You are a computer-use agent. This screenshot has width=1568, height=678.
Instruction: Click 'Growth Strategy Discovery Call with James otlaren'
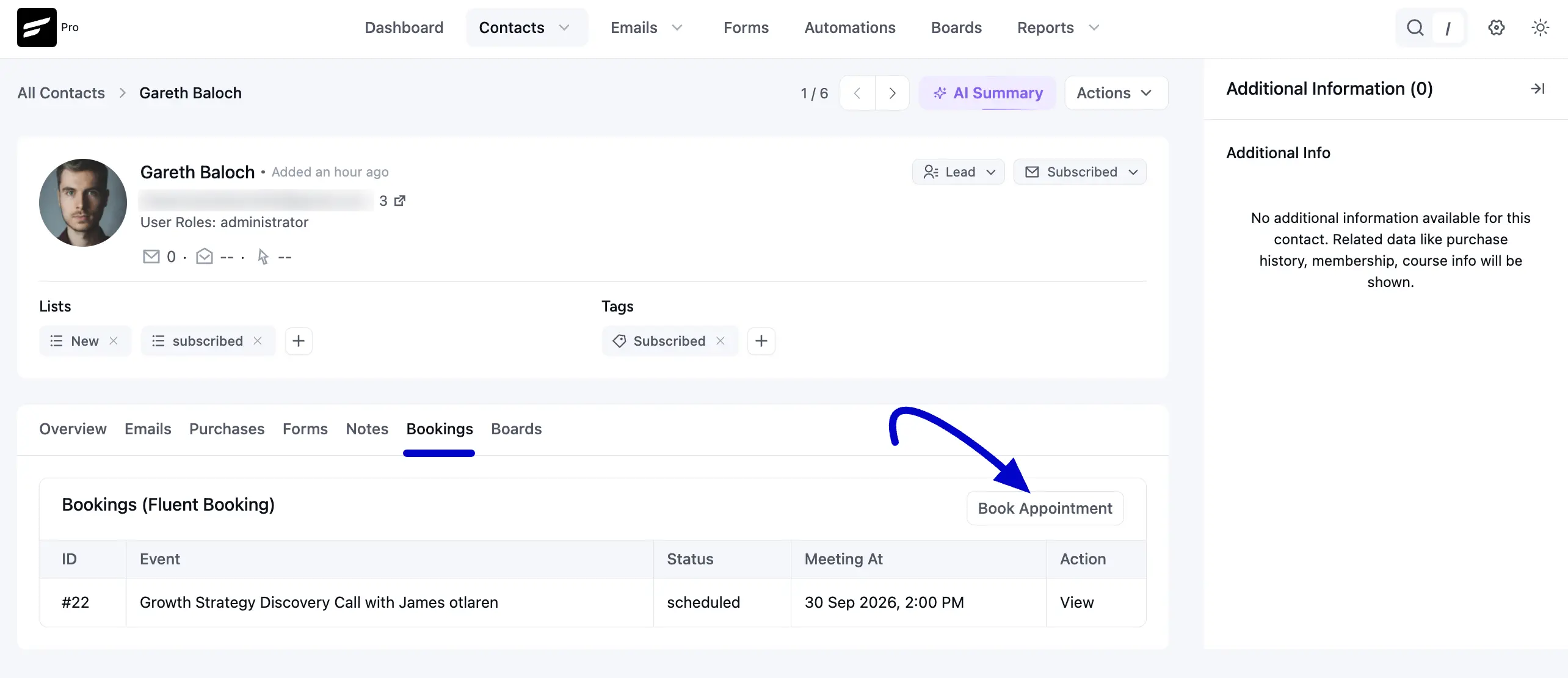click(319, 602)
